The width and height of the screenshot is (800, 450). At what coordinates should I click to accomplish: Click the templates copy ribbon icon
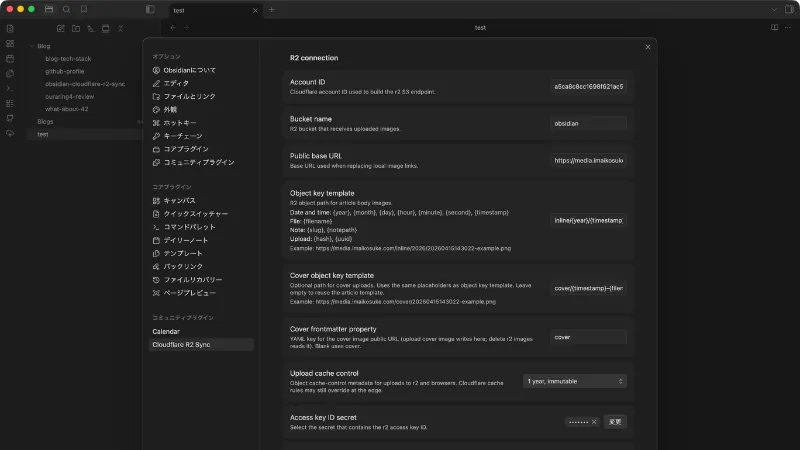pos(10,73)
